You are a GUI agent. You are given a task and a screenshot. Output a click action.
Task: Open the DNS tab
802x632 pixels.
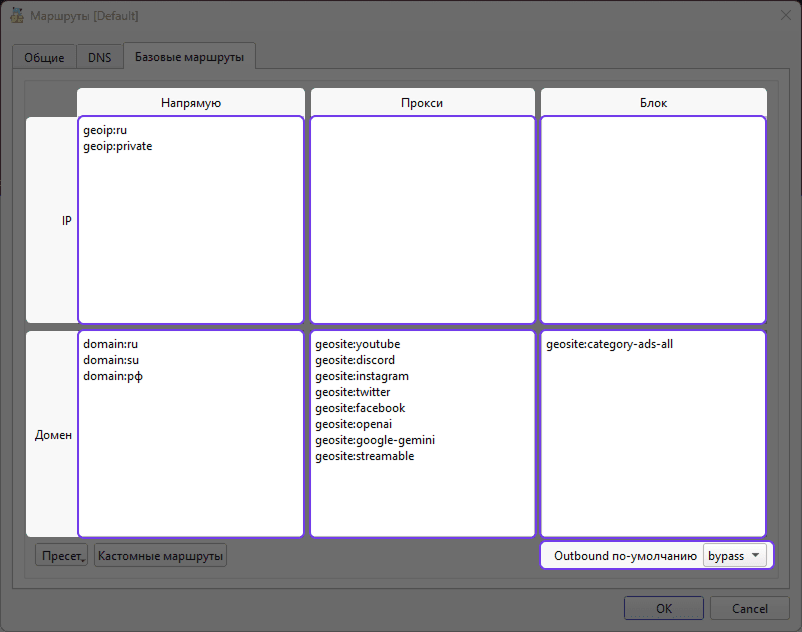[x=100, y=57]
